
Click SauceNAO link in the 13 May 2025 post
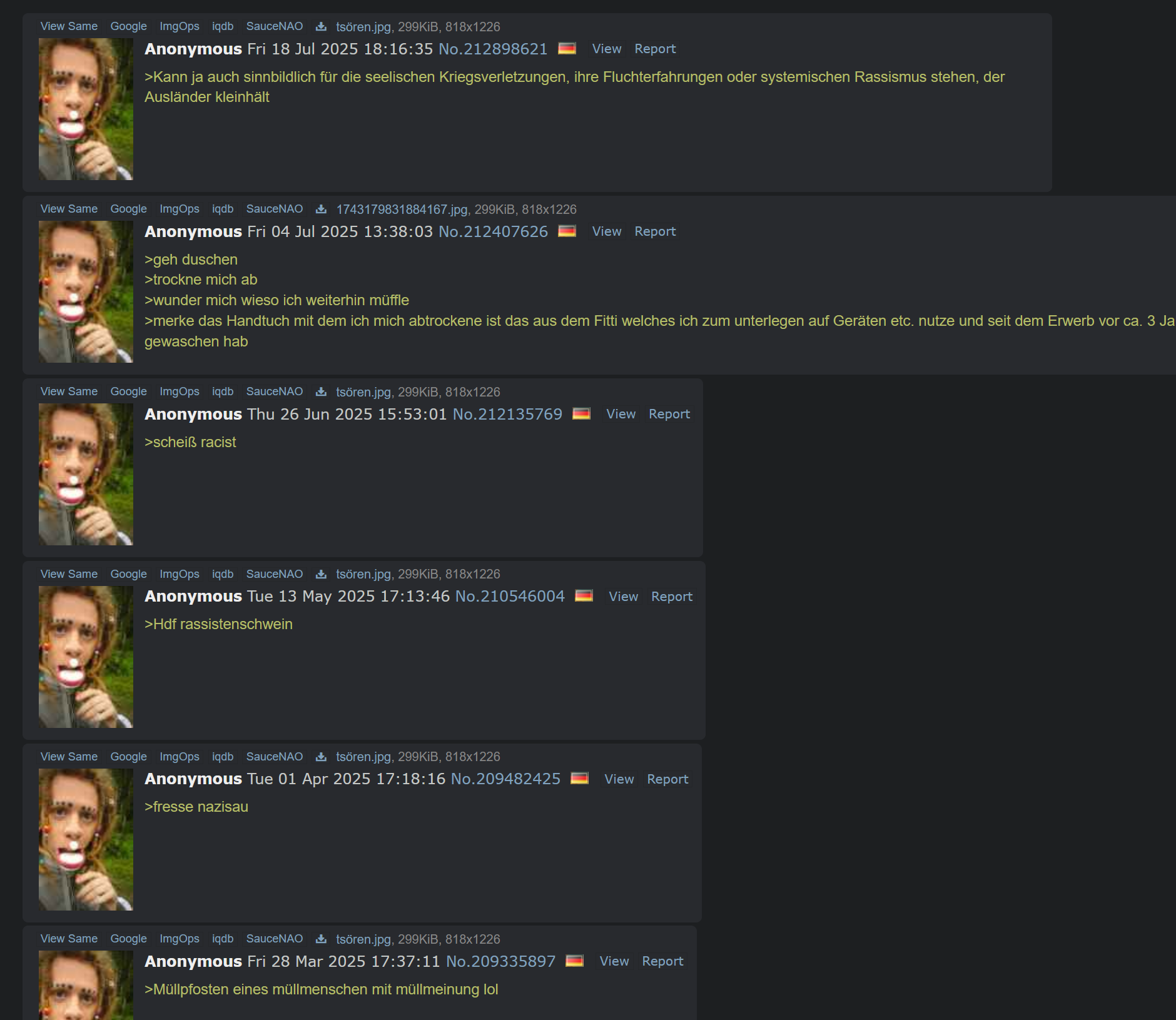coord(275,574)
